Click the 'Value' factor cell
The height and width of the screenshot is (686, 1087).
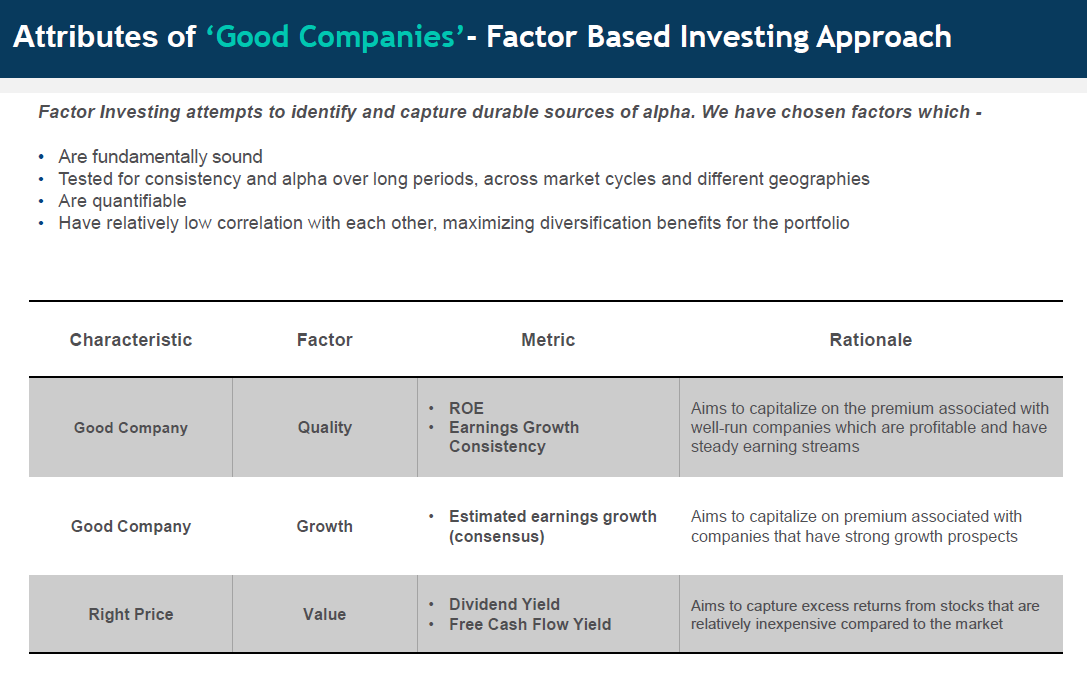[325, 615]
